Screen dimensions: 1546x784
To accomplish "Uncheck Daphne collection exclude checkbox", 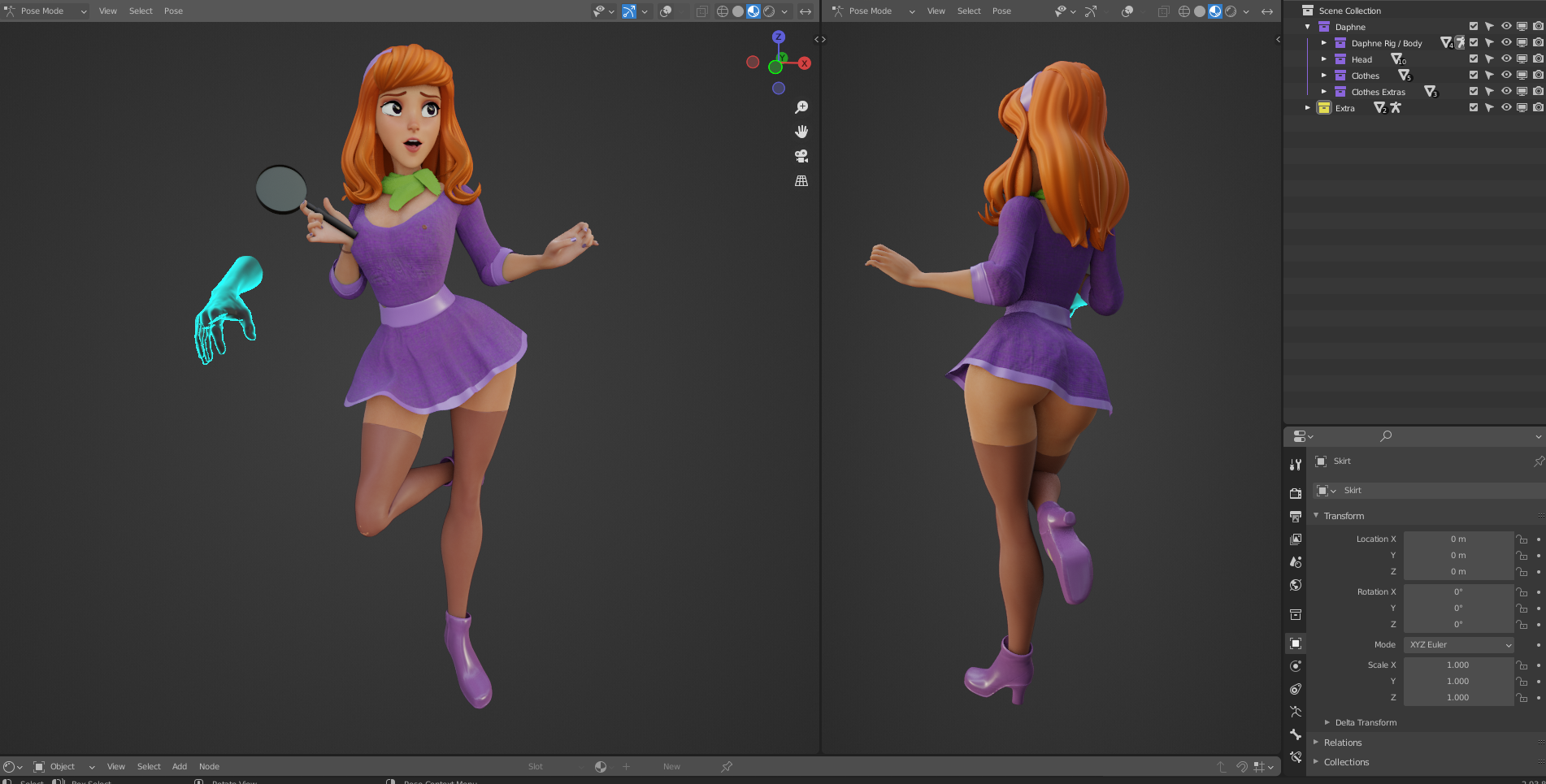I will click(x=1474, y=27).
